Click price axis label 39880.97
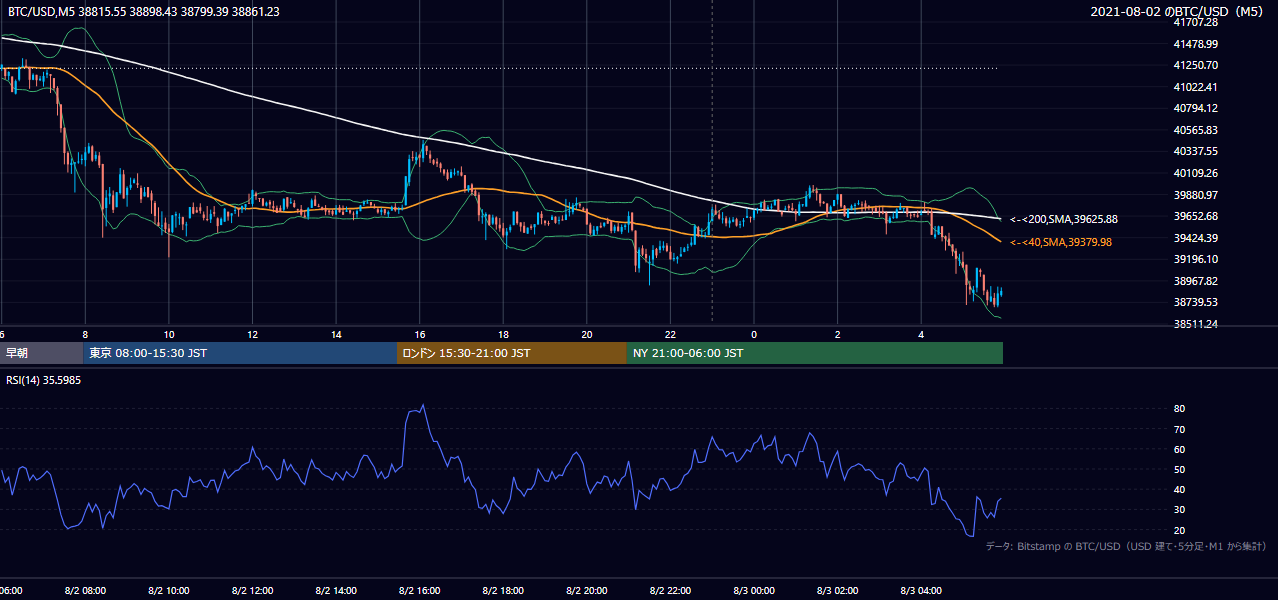 click(1195, 195)
